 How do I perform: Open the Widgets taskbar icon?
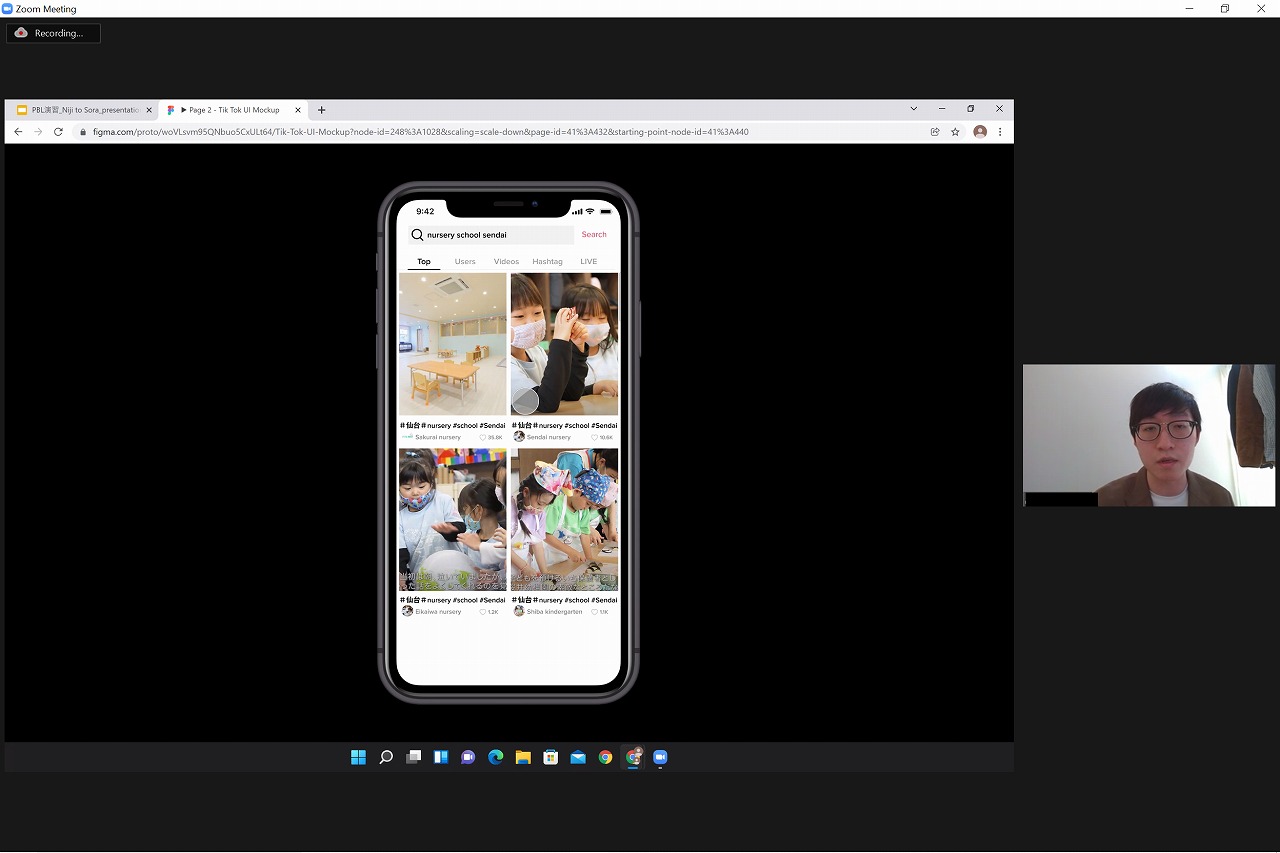pos(441,757)
